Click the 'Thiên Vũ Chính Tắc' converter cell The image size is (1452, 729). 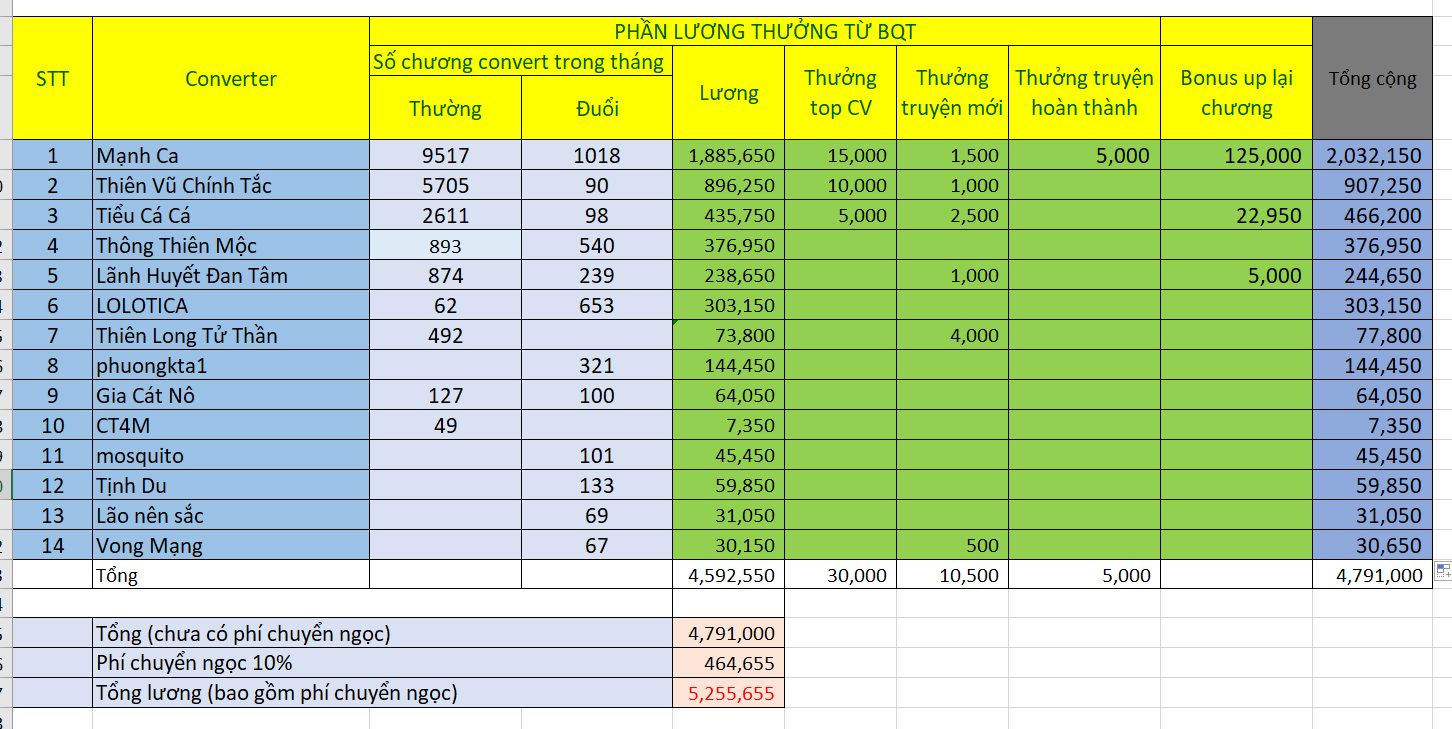pyautogui.click(x=231, y=185)
